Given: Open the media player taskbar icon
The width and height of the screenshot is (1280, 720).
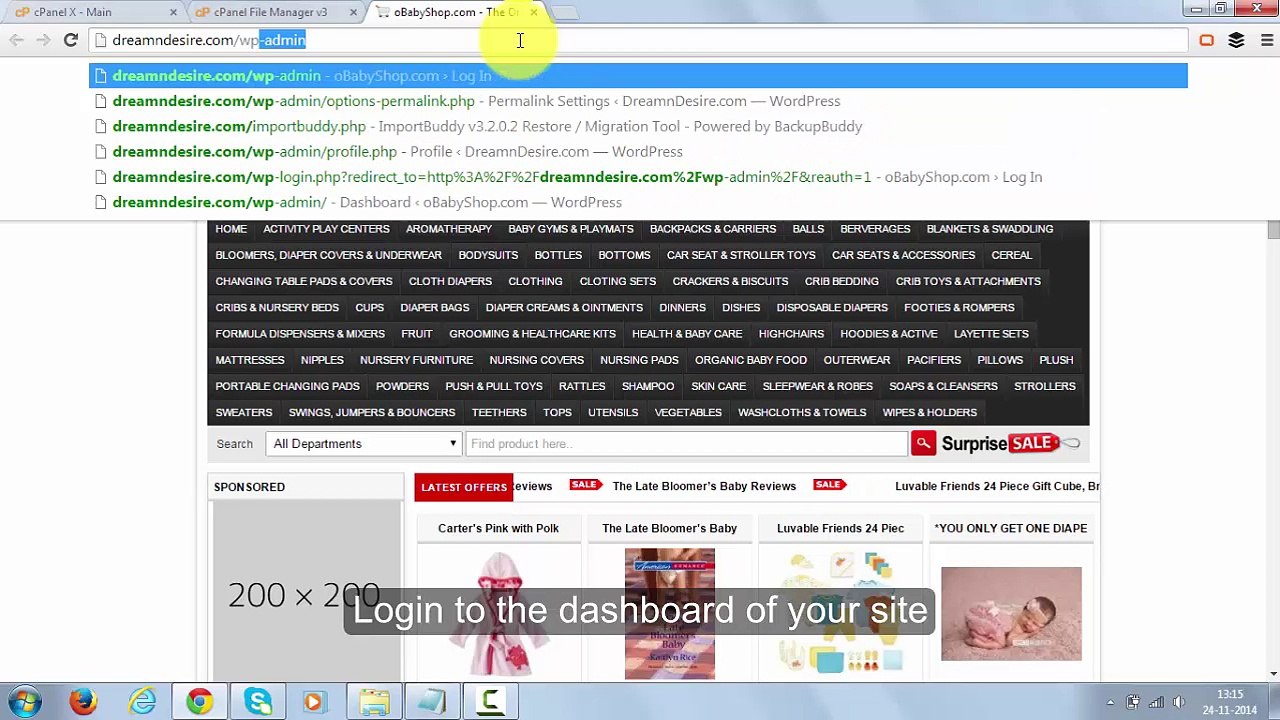Looking at the screenshot, I should click(314, 702).
